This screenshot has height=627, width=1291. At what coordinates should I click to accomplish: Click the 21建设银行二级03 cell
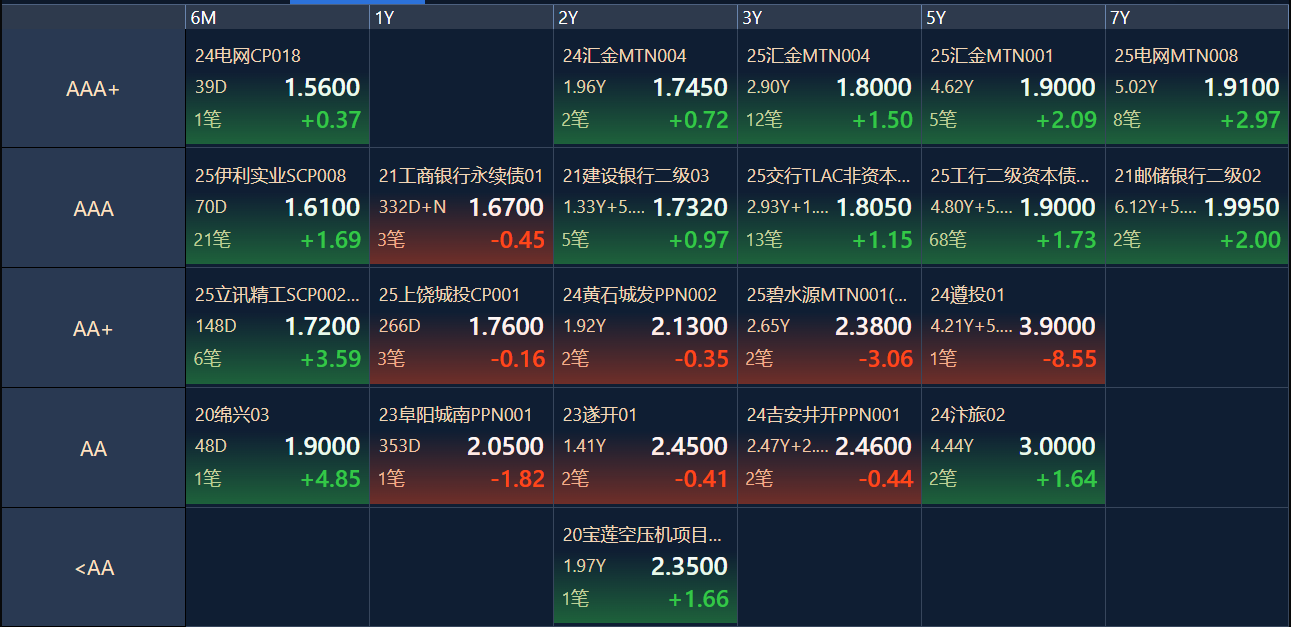pos(645,207)
